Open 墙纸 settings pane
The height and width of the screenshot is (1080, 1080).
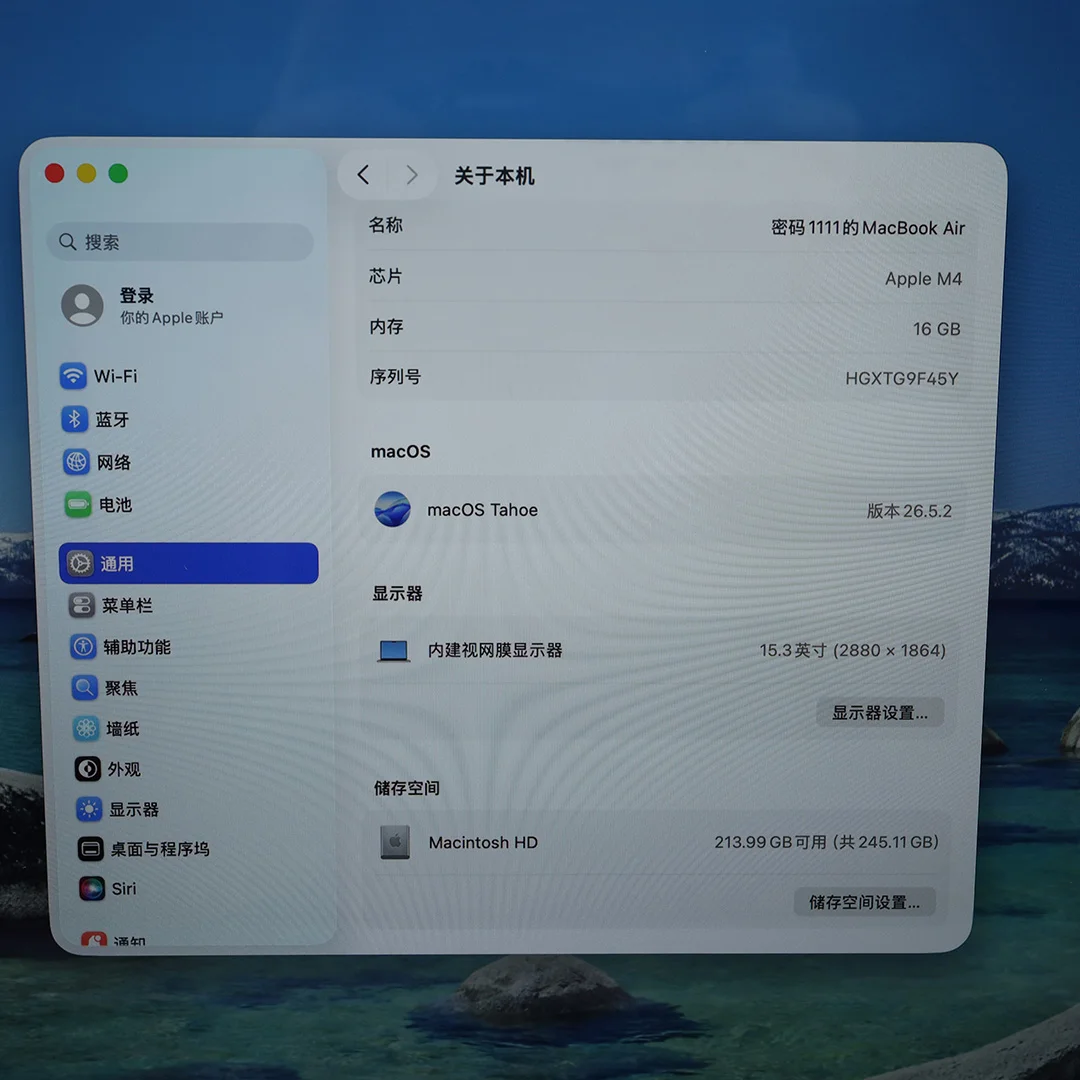coord(123,728)
